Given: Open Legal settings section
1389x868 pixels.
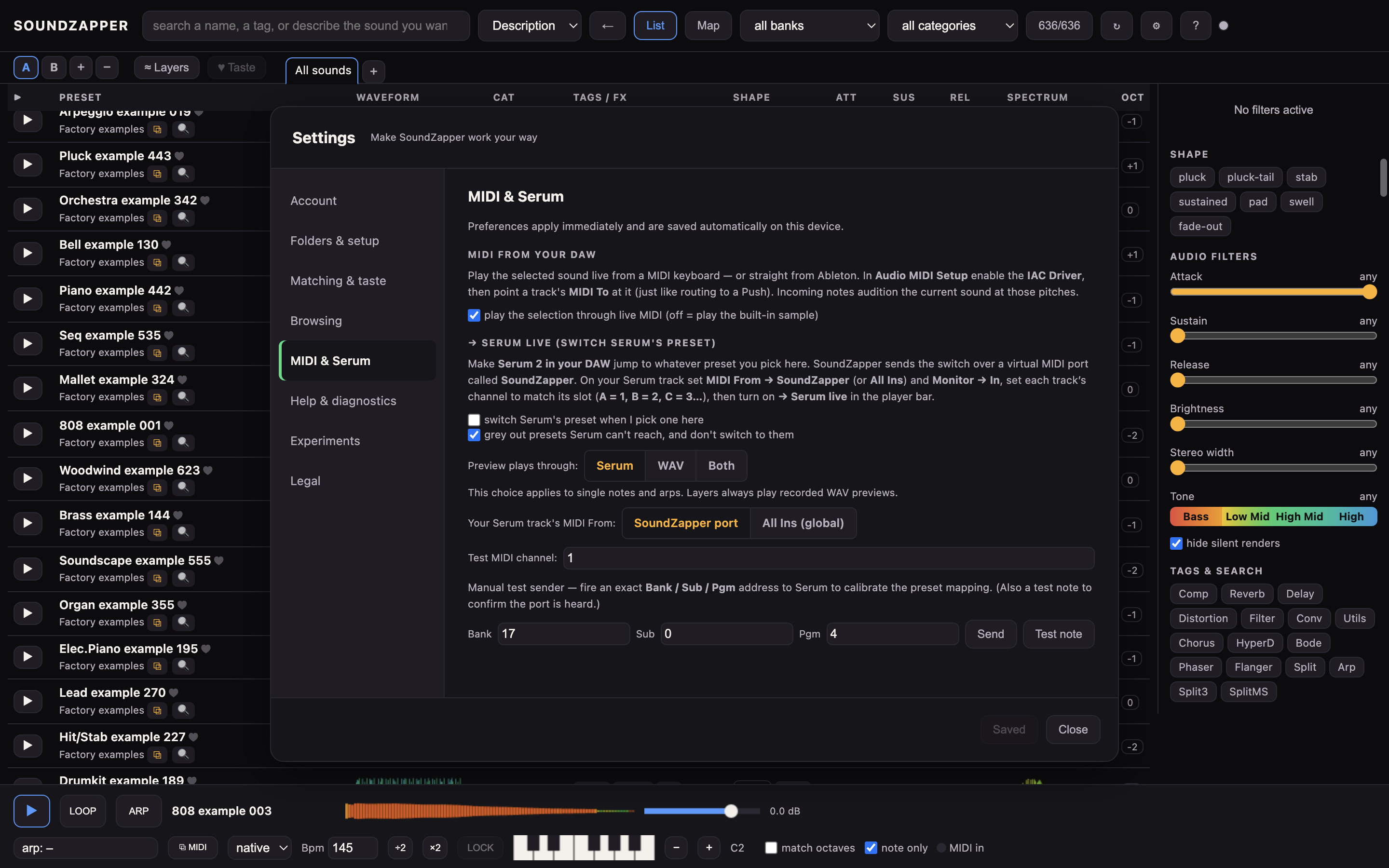Looking at the screenshot, I should [357, 481].
